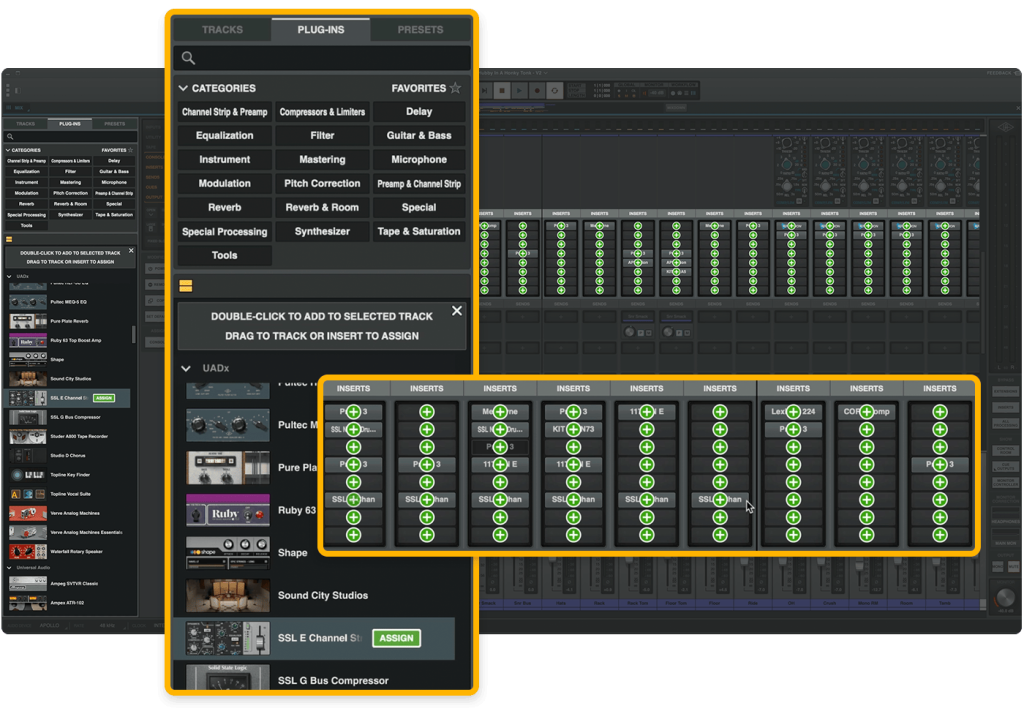Toggle the Favorites star in enlarged browser

coord(455,88)
